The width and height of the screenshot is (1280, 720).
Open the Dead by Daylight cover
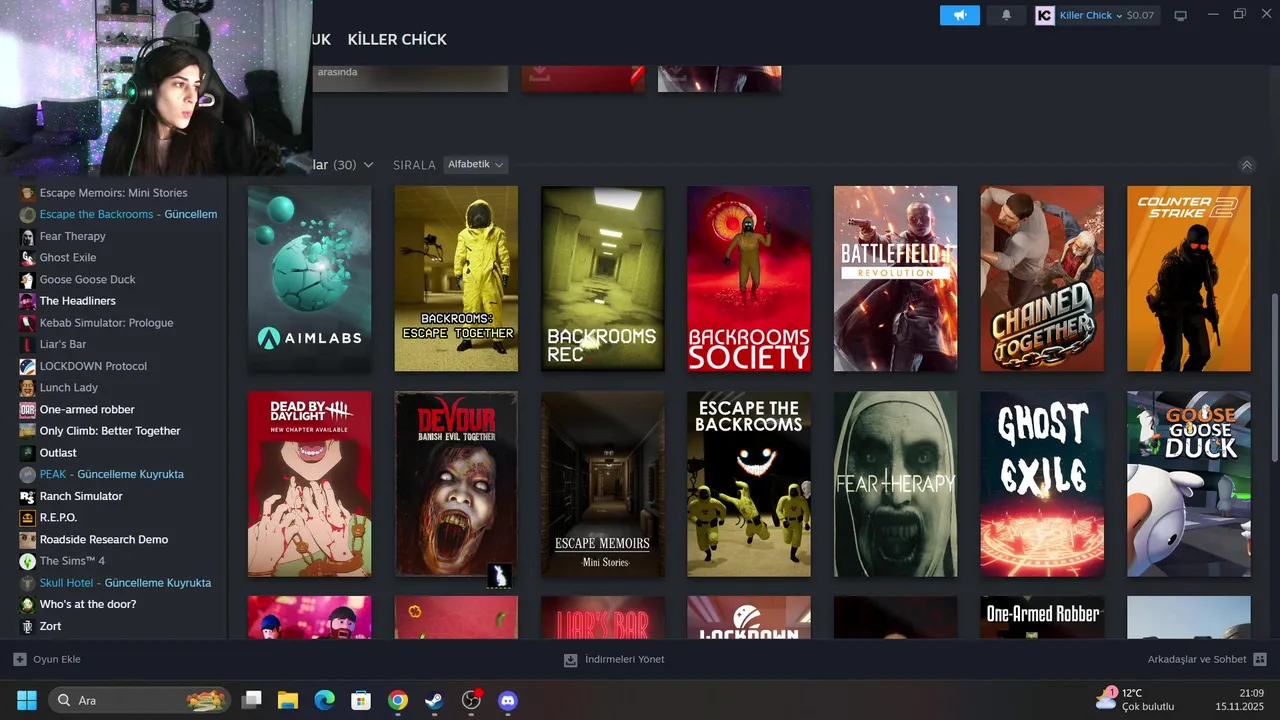coord(309,484)
